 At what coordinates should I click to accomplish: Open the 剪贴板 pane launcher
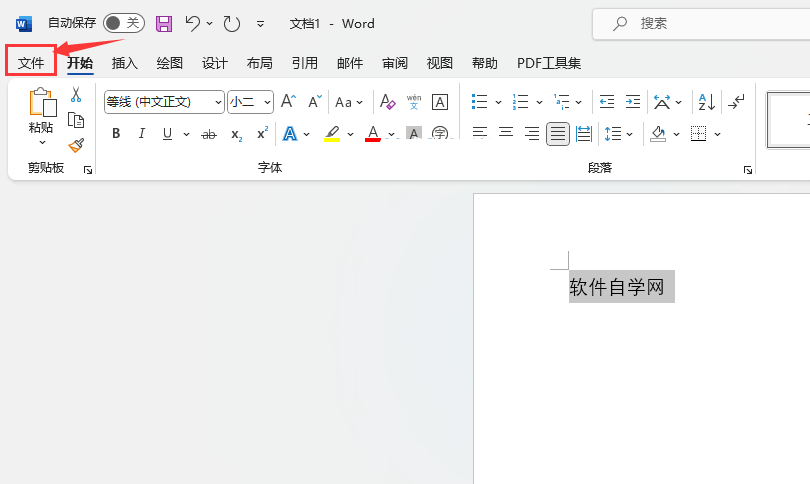click(x=88, y=170)
